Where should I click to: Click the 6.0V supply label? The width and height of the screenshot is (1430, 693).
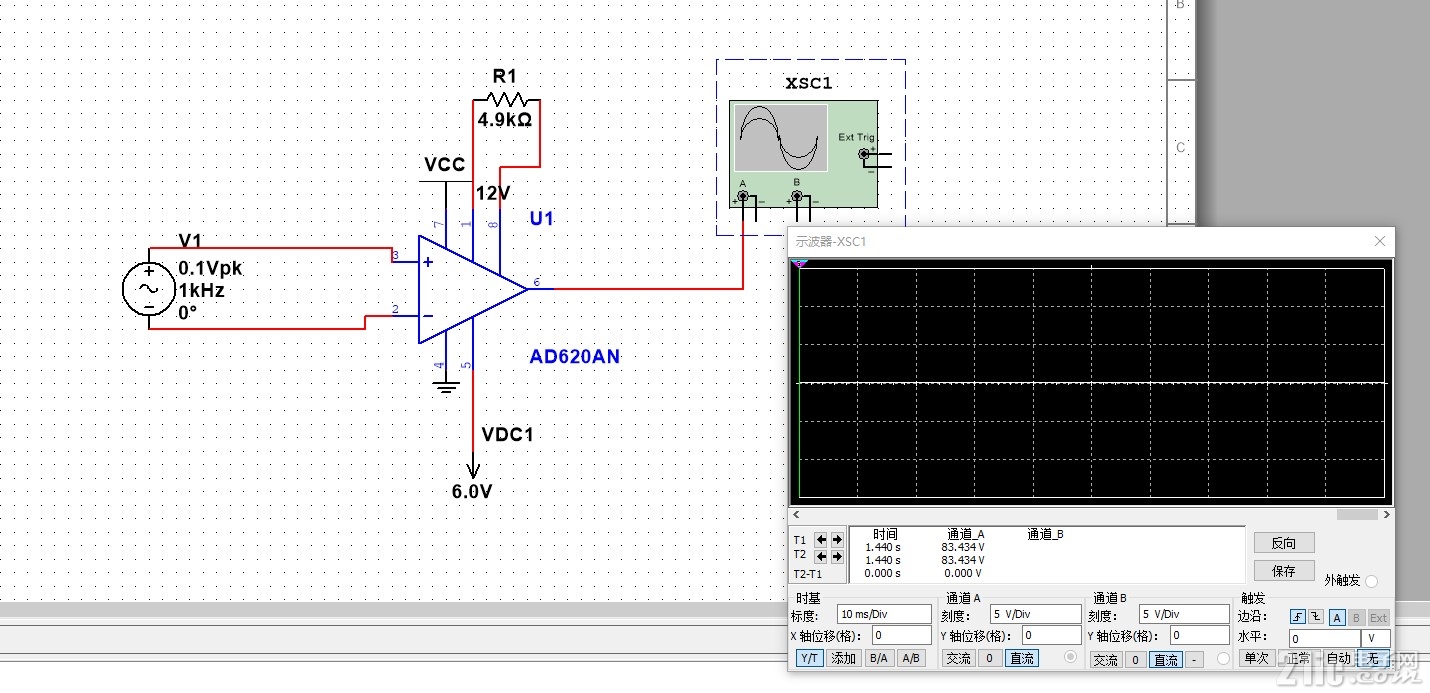point(473,491)
